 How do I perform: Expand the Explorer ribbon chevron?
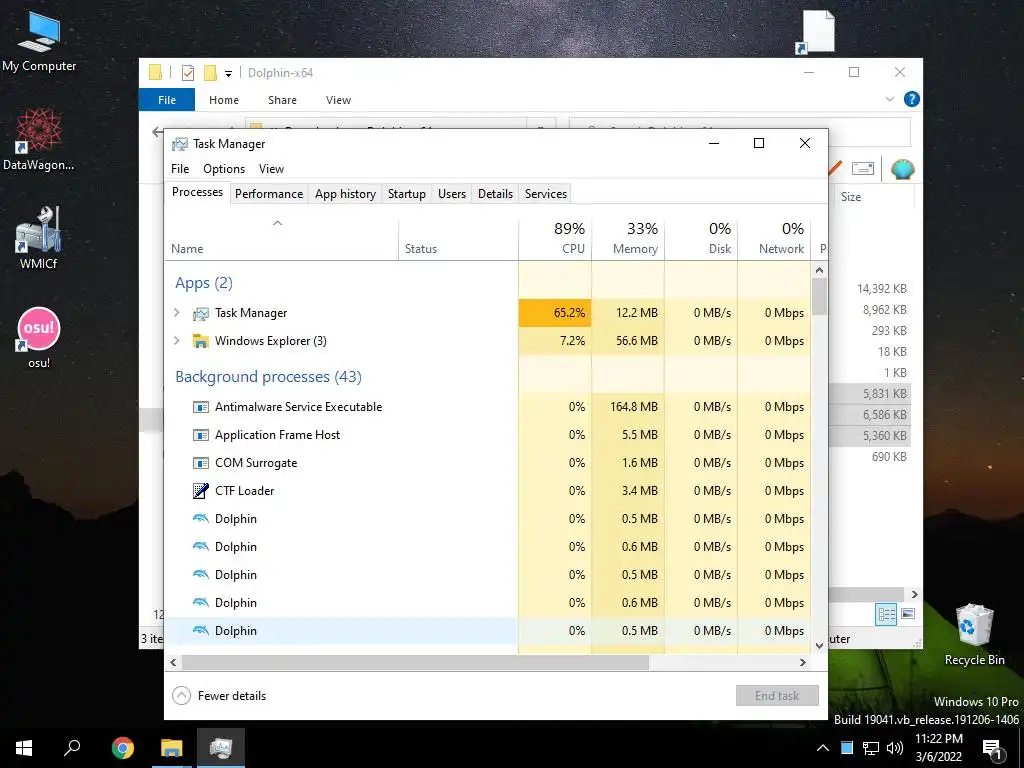889,99
